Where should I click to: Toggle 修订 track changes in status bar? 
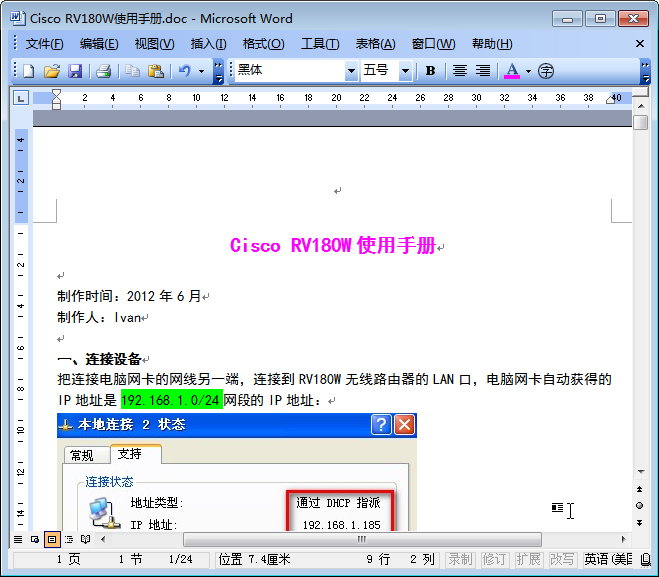[x=494, y=559]
